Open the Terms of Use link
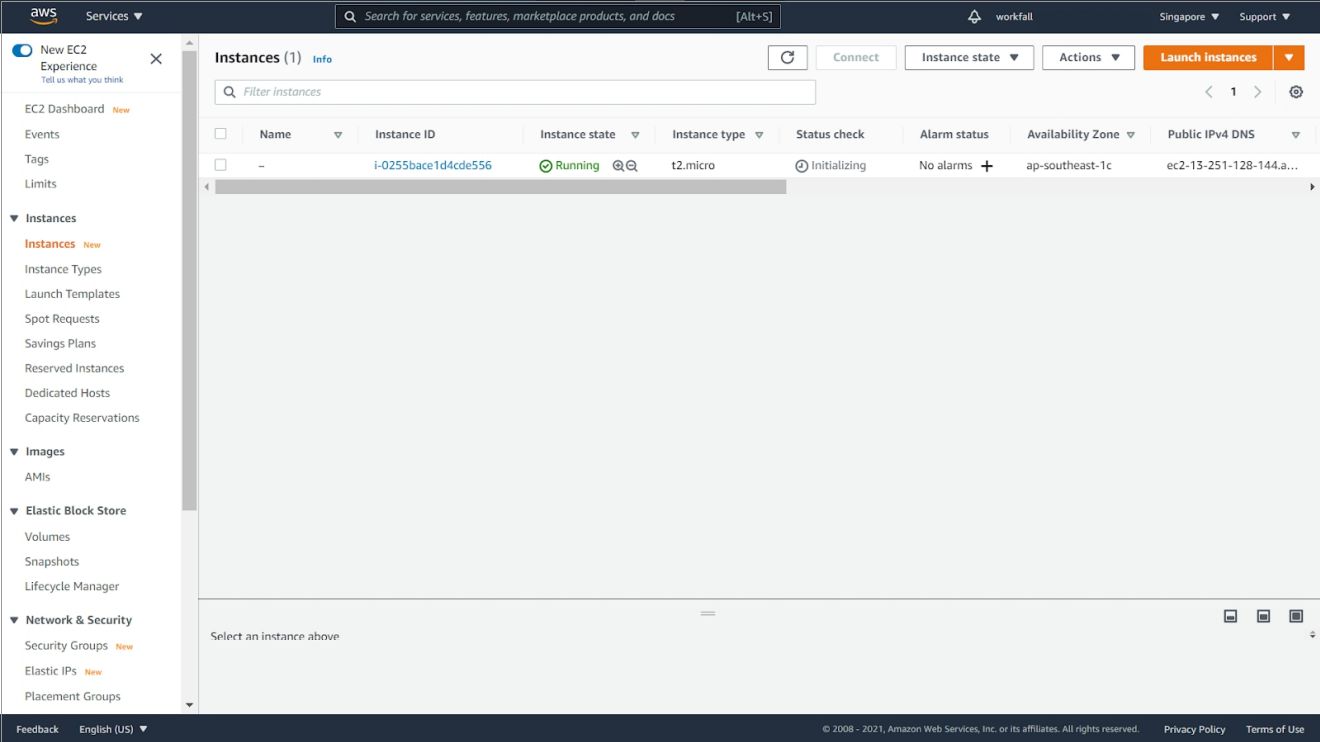1320x742 pixels. tap(1275, 729)
